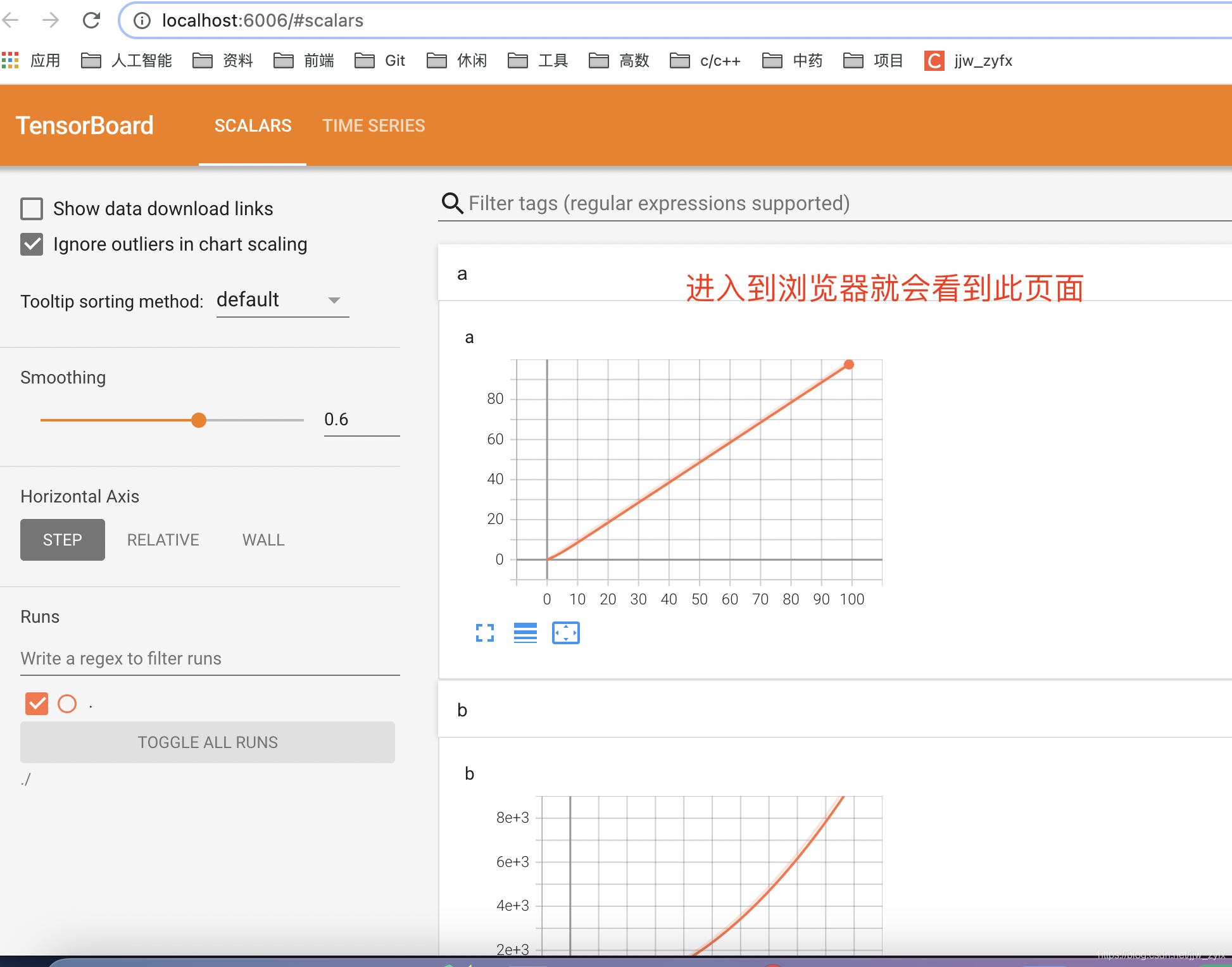Expand the 'a' chart to full size
This screenshot has width=1232, height=967.
point(485,633)
